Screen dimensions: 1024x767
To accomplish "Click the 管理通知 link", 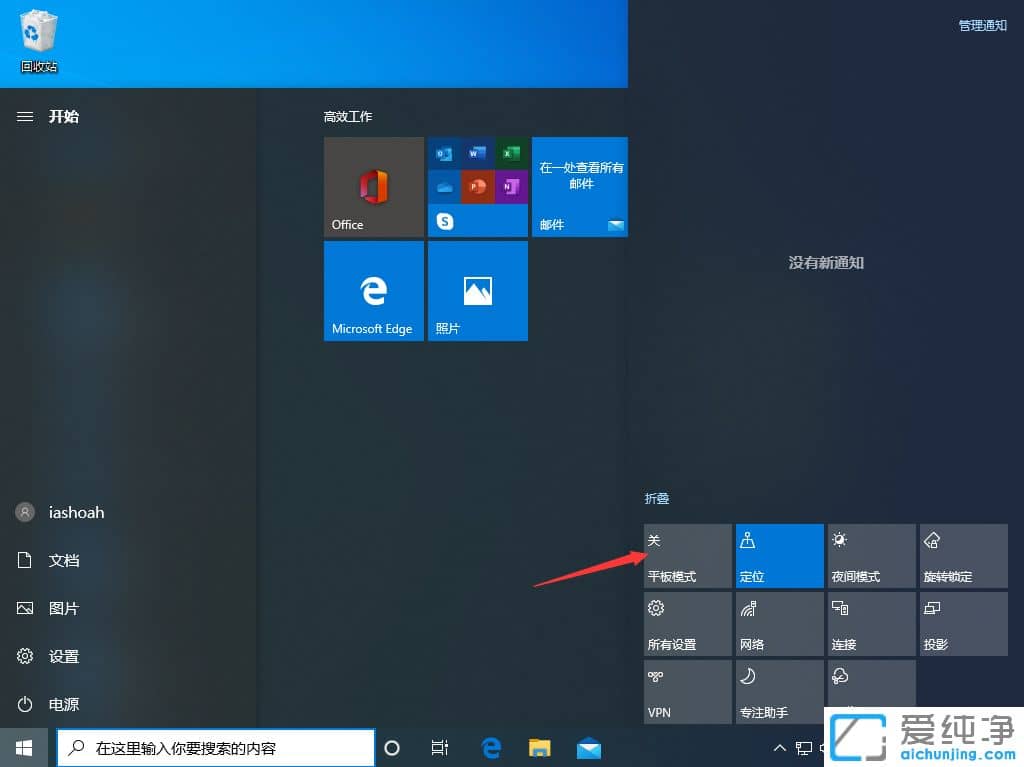I will (982, 26).
